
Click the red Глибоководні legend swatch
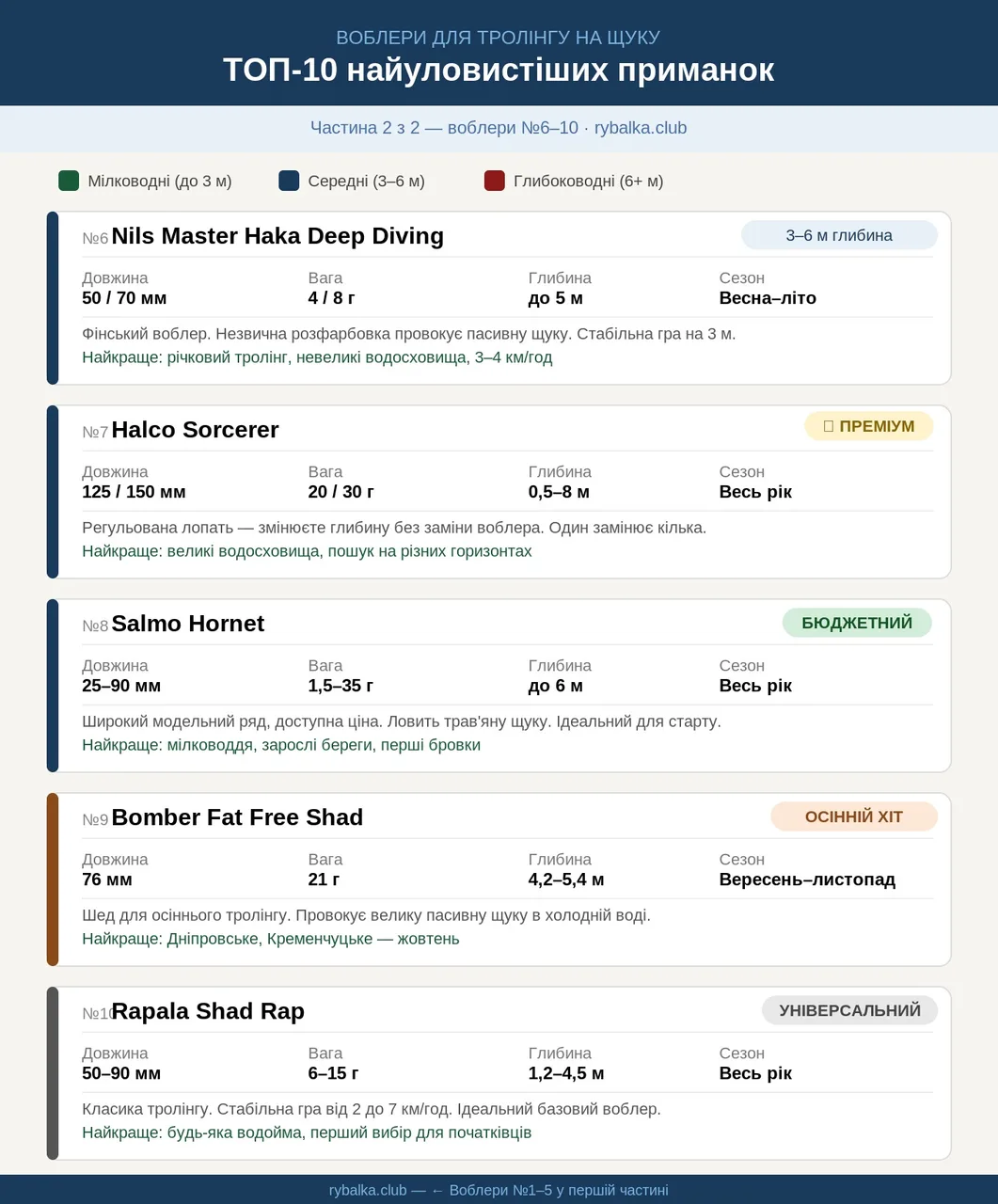(x=495, y=181)
